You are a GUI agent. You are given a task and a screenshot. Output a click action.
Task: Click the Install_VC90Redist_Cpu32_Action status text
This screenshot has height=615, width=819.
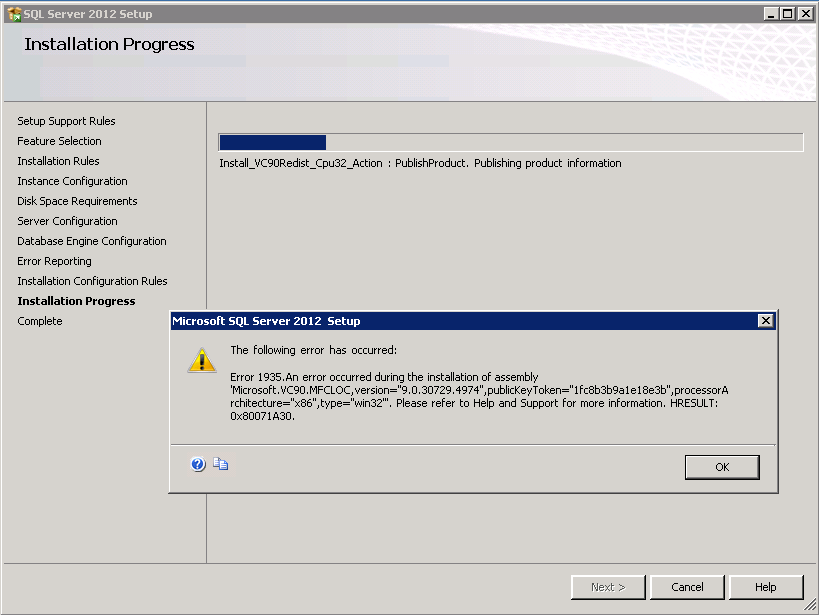click(x=420, y=163)
